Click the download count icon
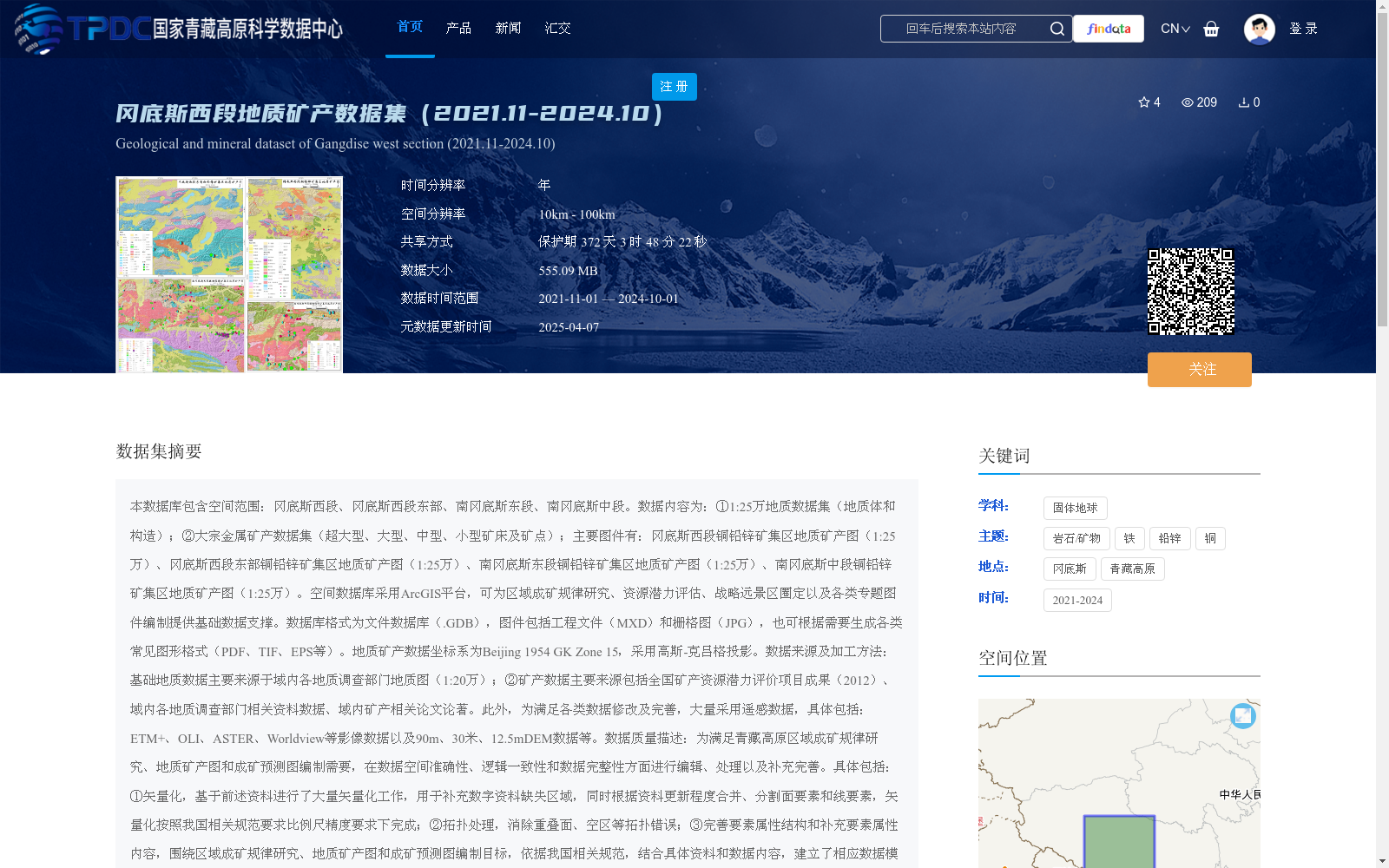 pyautogui.click(x=1243, y=102)
